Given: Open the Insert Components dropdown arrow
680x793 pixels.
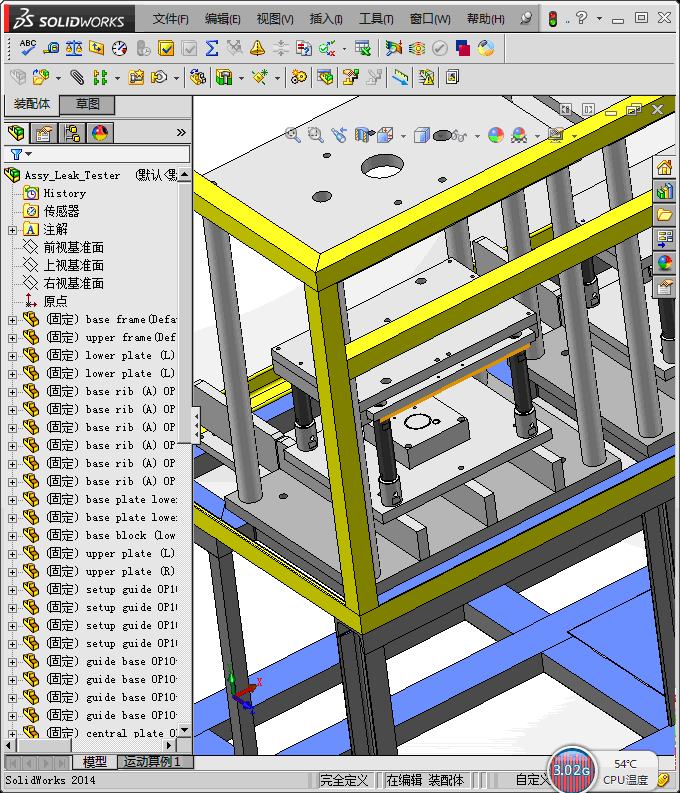Looking at the screenshot, I should [x=58, y=78].
